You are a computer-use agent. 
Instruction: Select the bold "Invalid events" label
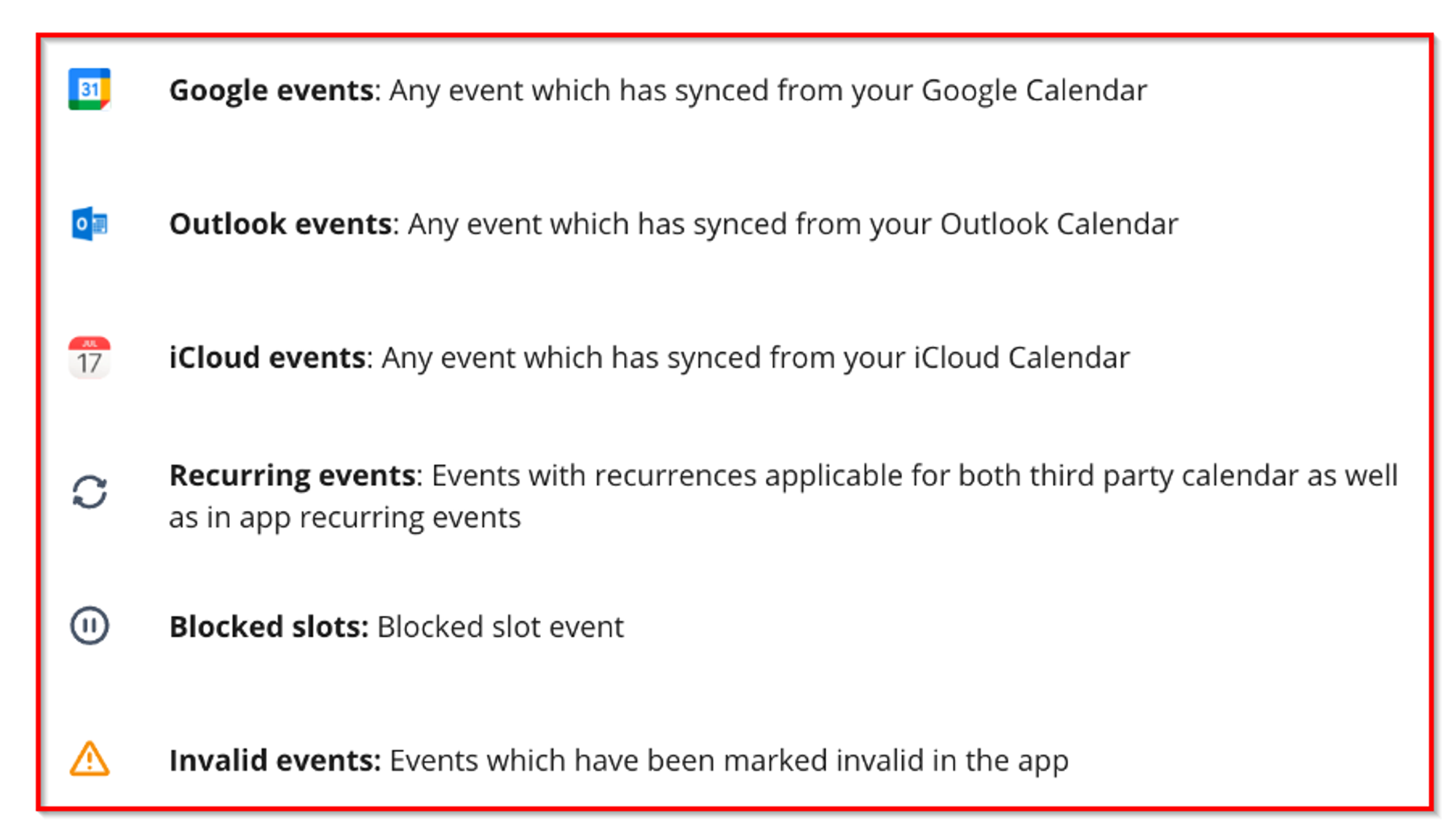[x=274, y=761]
